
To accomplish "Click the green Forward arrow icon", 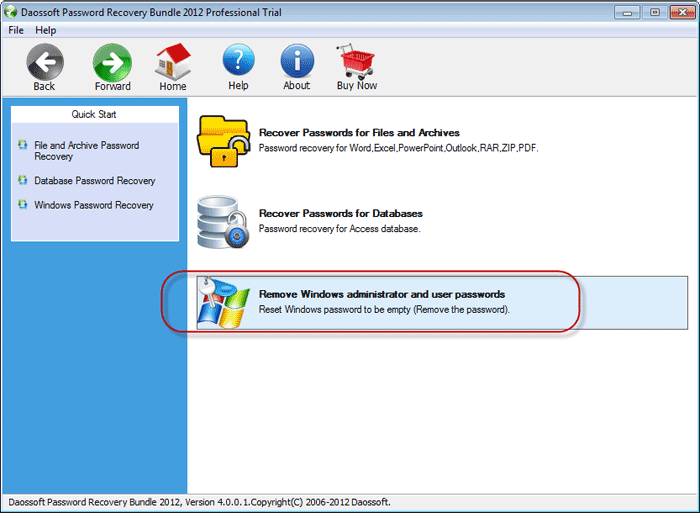I will (x=112, y=62).
